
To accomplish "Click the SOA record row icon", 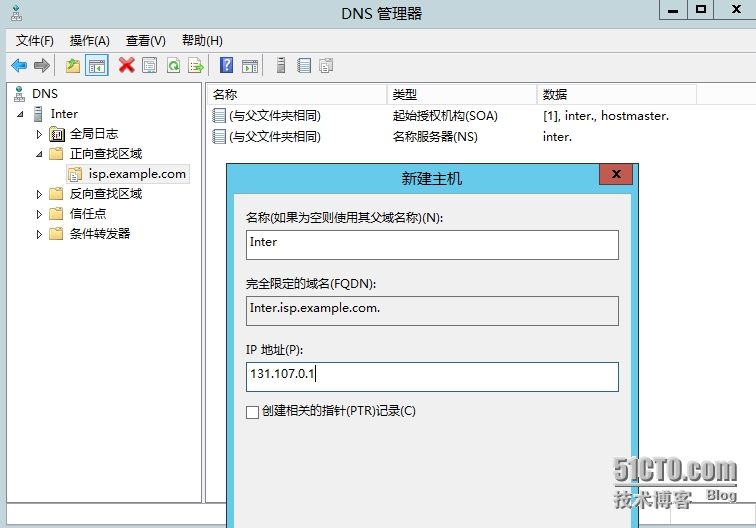I will point(219,116).
